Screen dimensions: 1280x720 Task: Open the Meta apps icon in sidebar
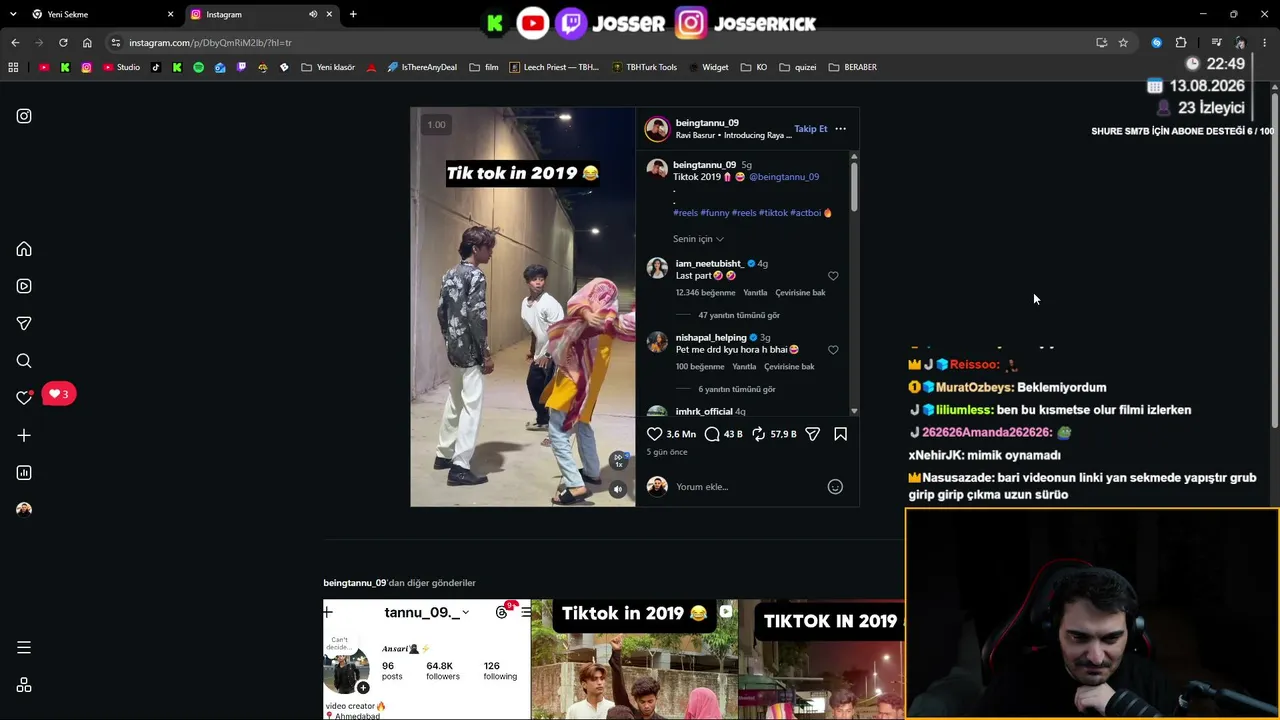pyautogui.click(x=24, y=685)
